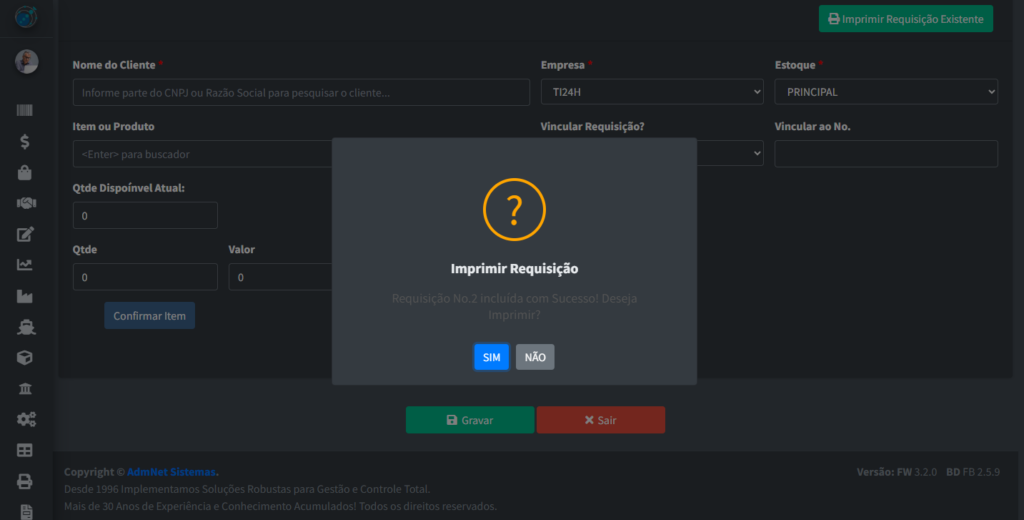
Task: Click Imprimir Requisição Existente button
Action: (x=905, y=19)
